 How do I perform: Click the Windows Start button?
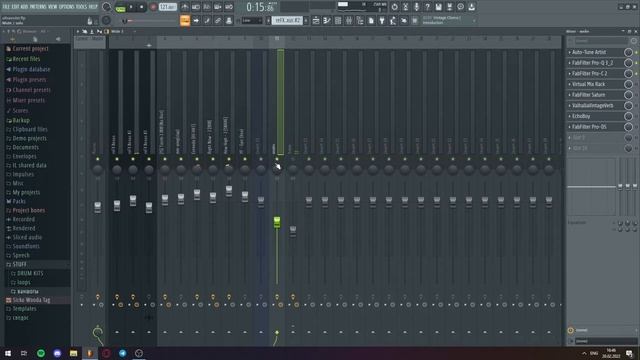8,353
